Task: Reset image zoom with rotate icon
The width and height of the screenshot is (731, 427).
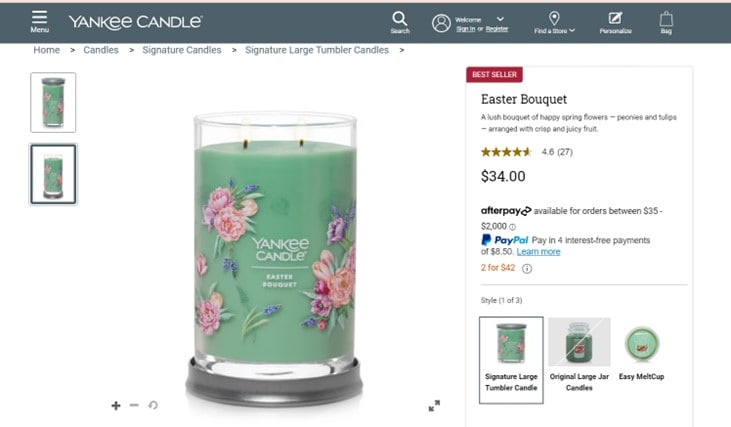Action: point(153,405)
